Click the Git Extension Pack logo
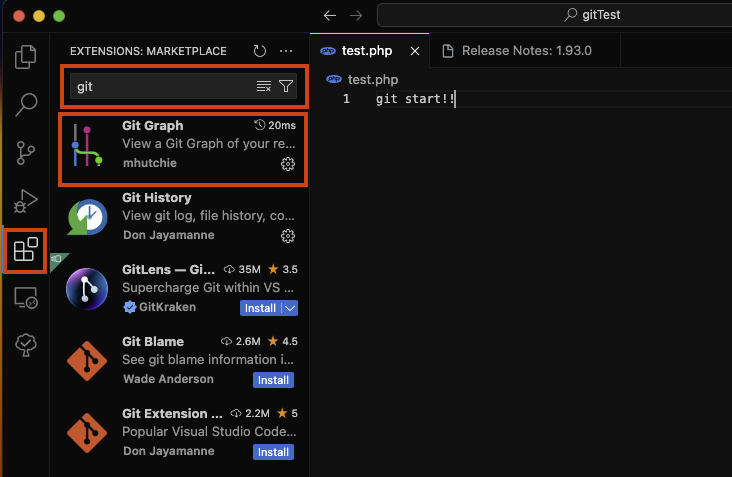This screenshot has width=732, height=477. pos(87,433)
